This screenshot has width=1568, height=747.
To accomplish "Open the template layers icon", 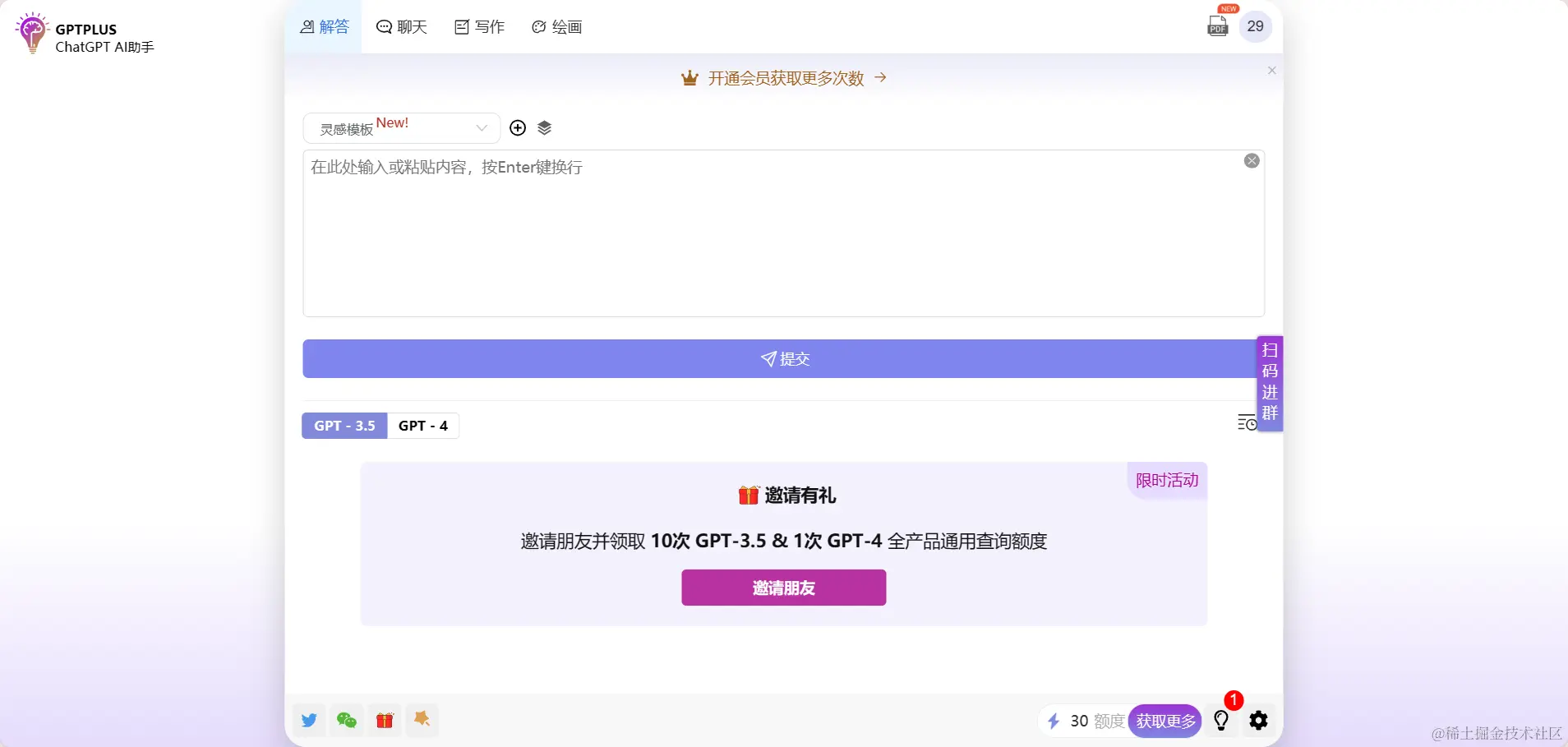I will (544, 127).
